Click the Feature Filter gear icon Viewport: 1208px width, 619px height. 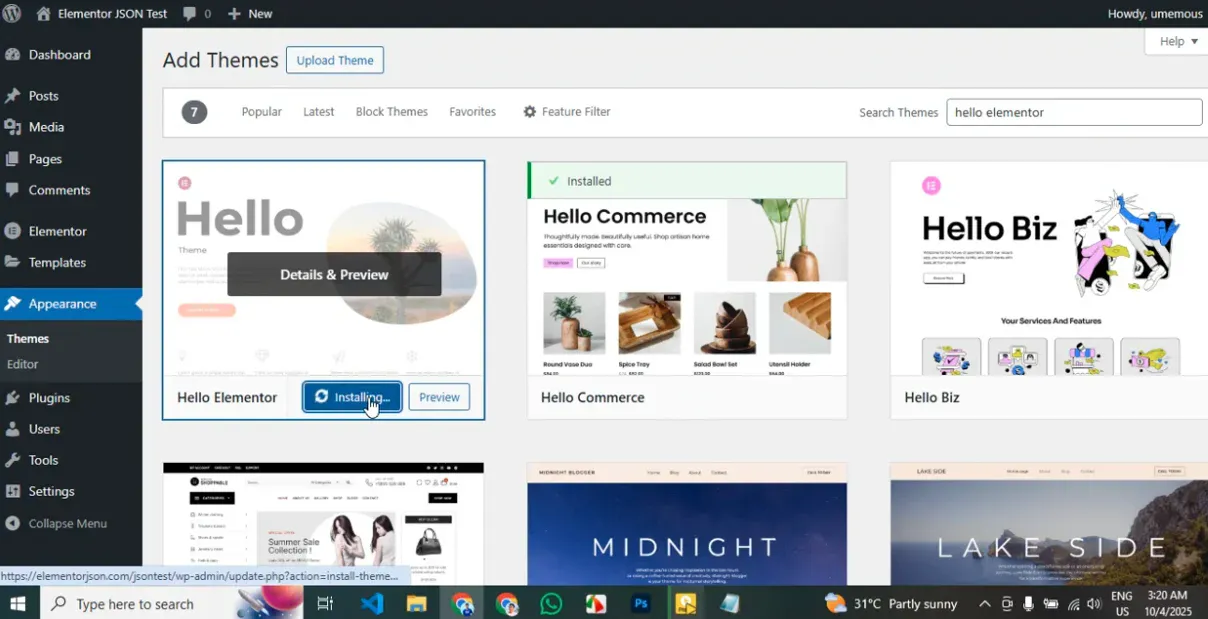[530, 112]
